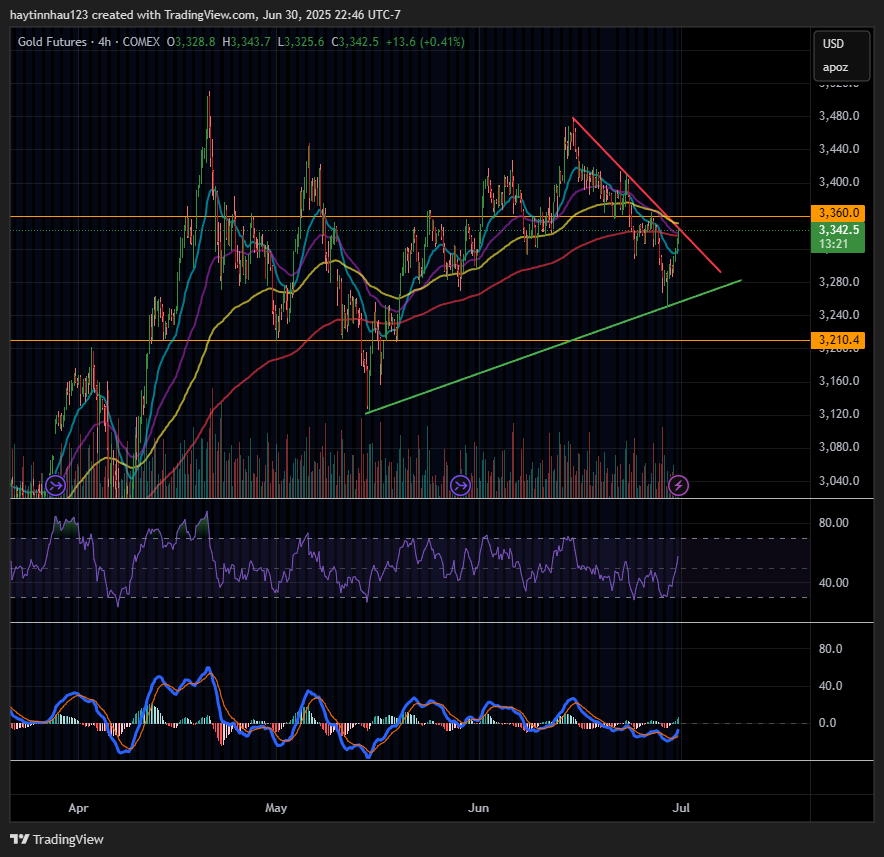Click the COMEX exchange label

(141, 42)
